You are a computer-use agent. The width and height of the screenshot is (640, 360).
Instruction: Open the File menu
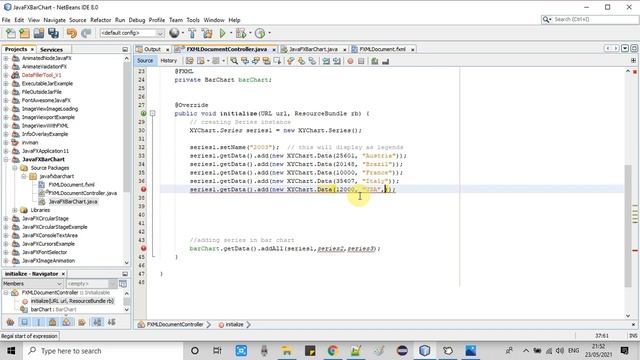click(x=6, y=20)
